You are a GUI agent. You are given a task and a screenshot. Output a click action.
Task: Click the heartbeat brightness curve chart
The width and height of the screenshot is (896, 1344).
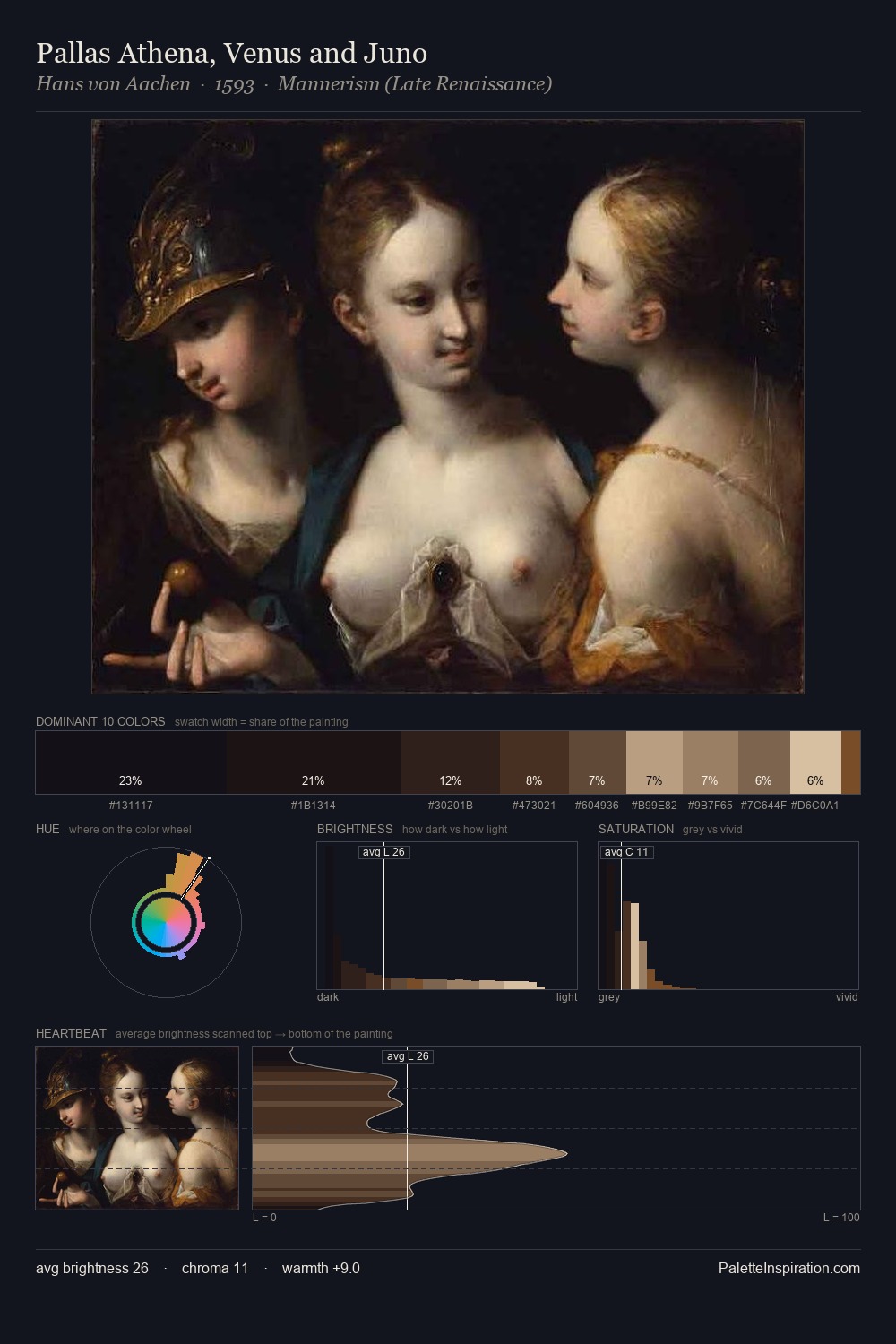tap(556, 1128)
